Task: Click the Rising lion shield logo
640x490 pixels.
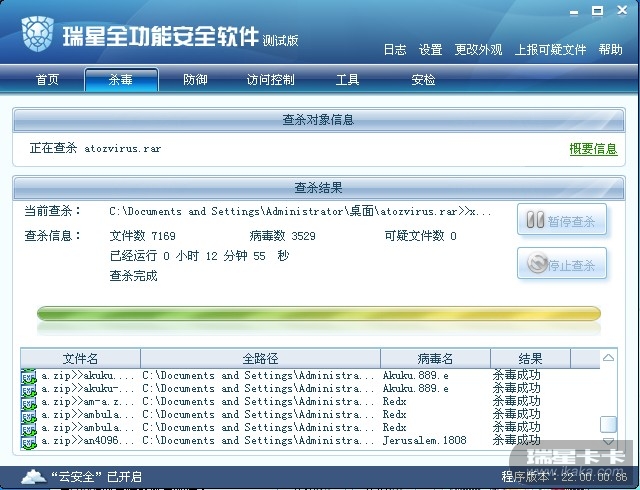Action: 38,33
